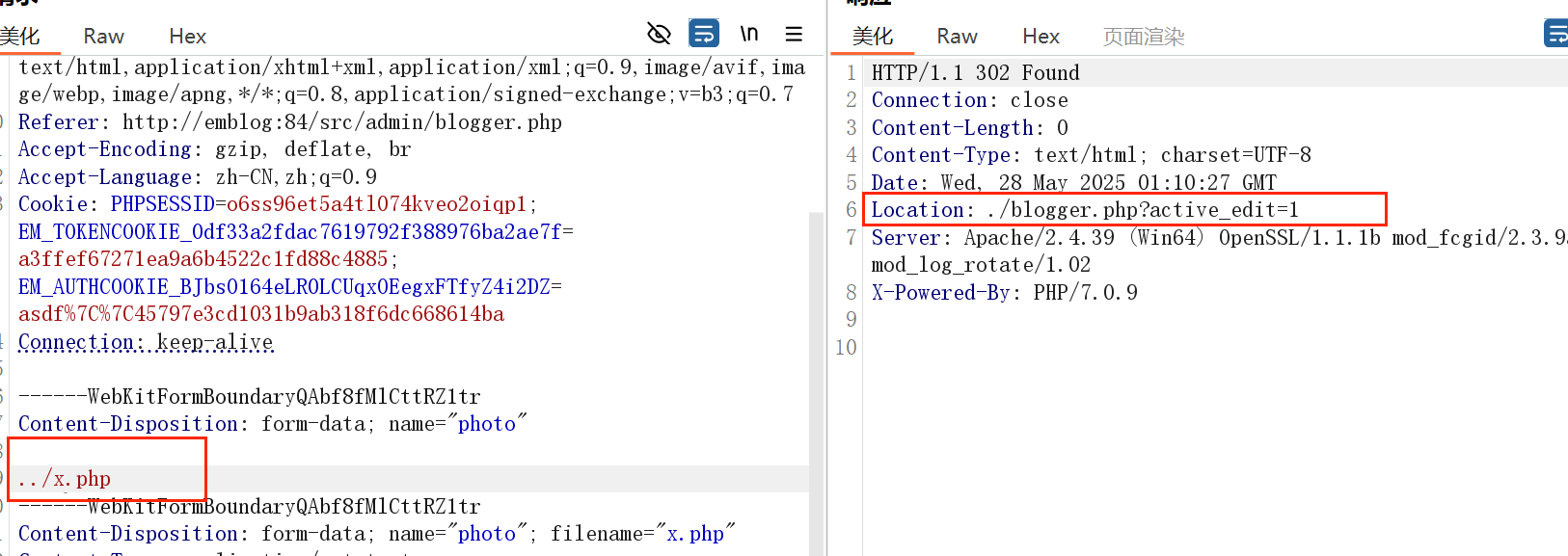Click the crossed-out eye icon in request toolbar
This screenshot has height=556, width=1568.
click(659, 35)
